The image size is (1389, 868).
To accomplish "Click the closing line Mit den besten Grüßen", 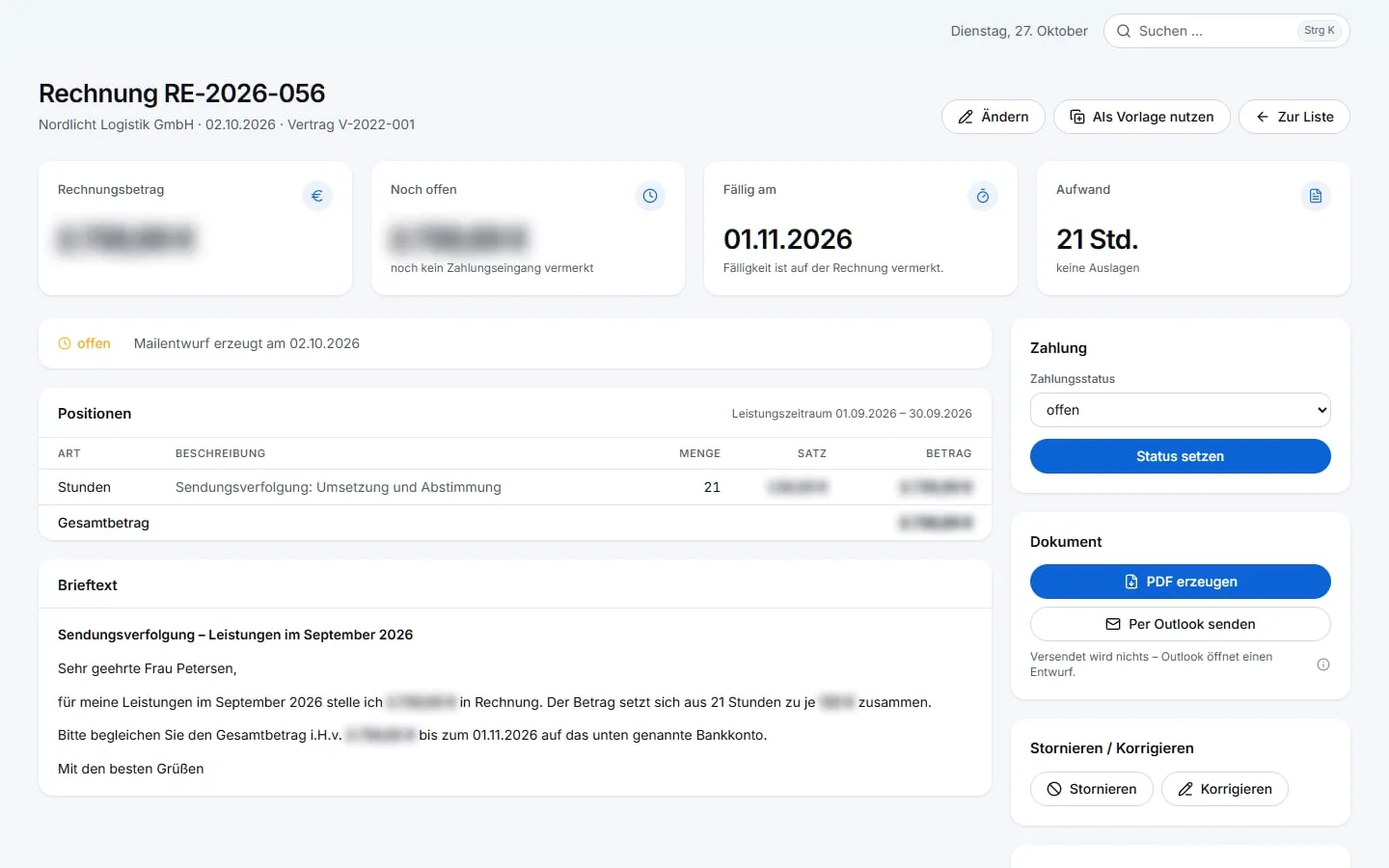I will tap(131, 769).
